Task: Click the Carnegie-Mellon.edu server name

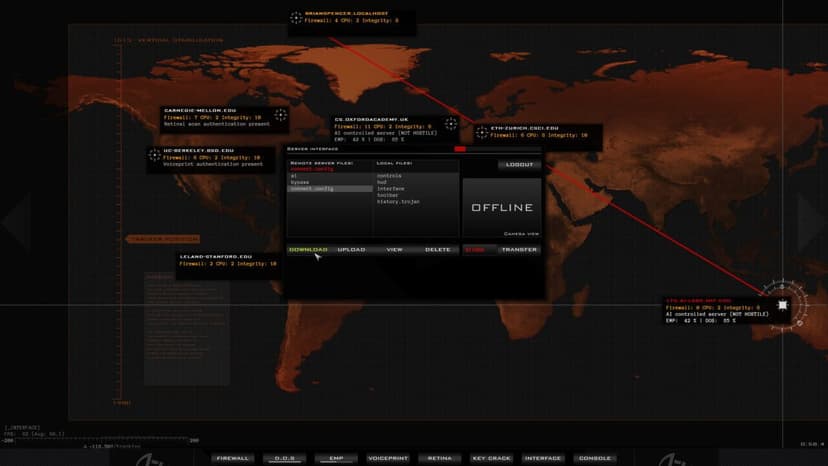Action: tap(200, 110)
